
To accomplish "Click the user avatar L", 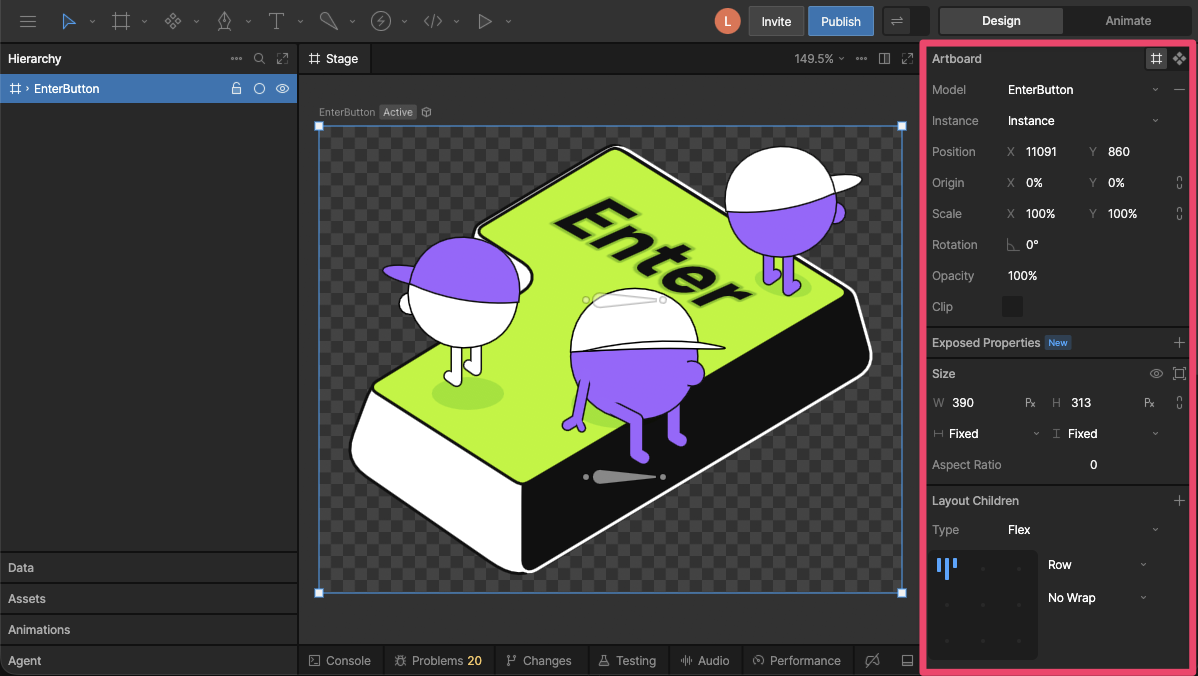I will tap(727, 21).
